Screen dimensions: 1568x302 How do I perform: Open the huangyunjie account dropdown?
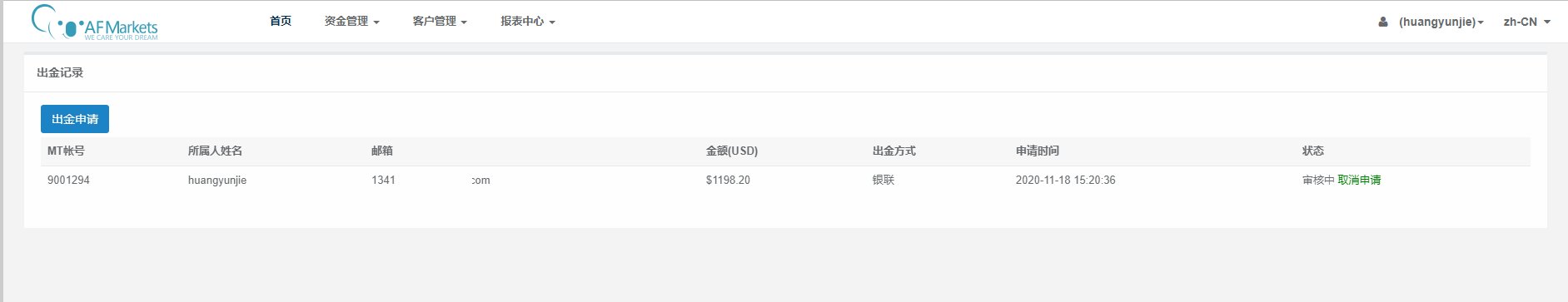point(1441,22)
